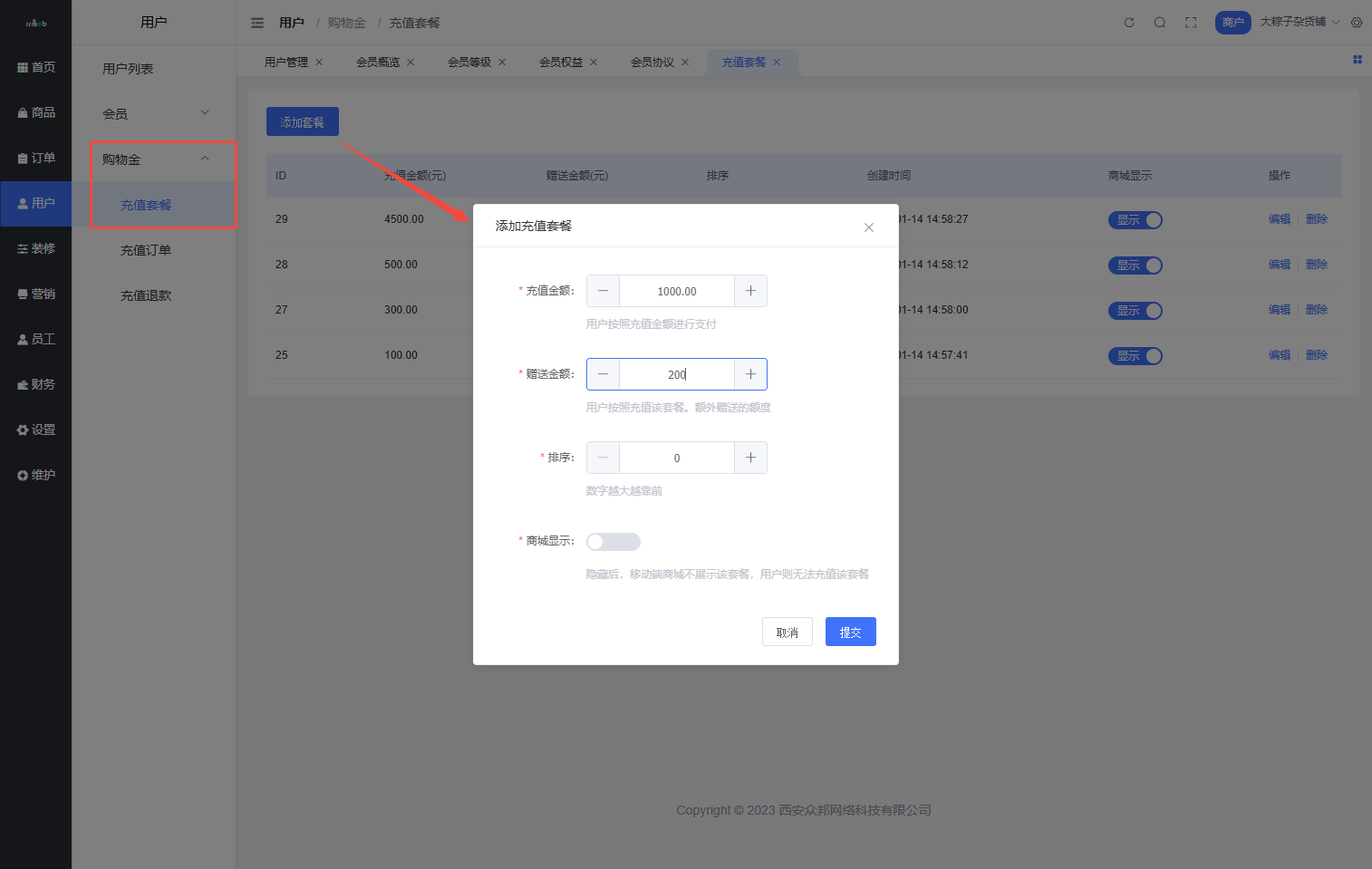Open the search icon in header
Viewport: 1372px width, 869px height.
[x=1160, y=23]
